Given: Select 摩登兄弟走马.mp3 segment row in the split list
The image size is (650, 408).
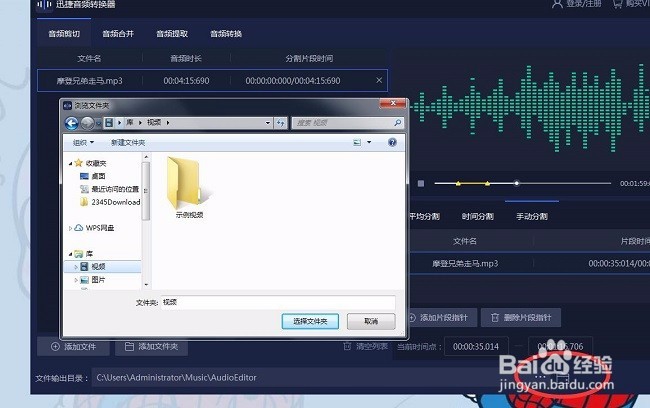Looking at the screenshot, I should click(530, 263).
